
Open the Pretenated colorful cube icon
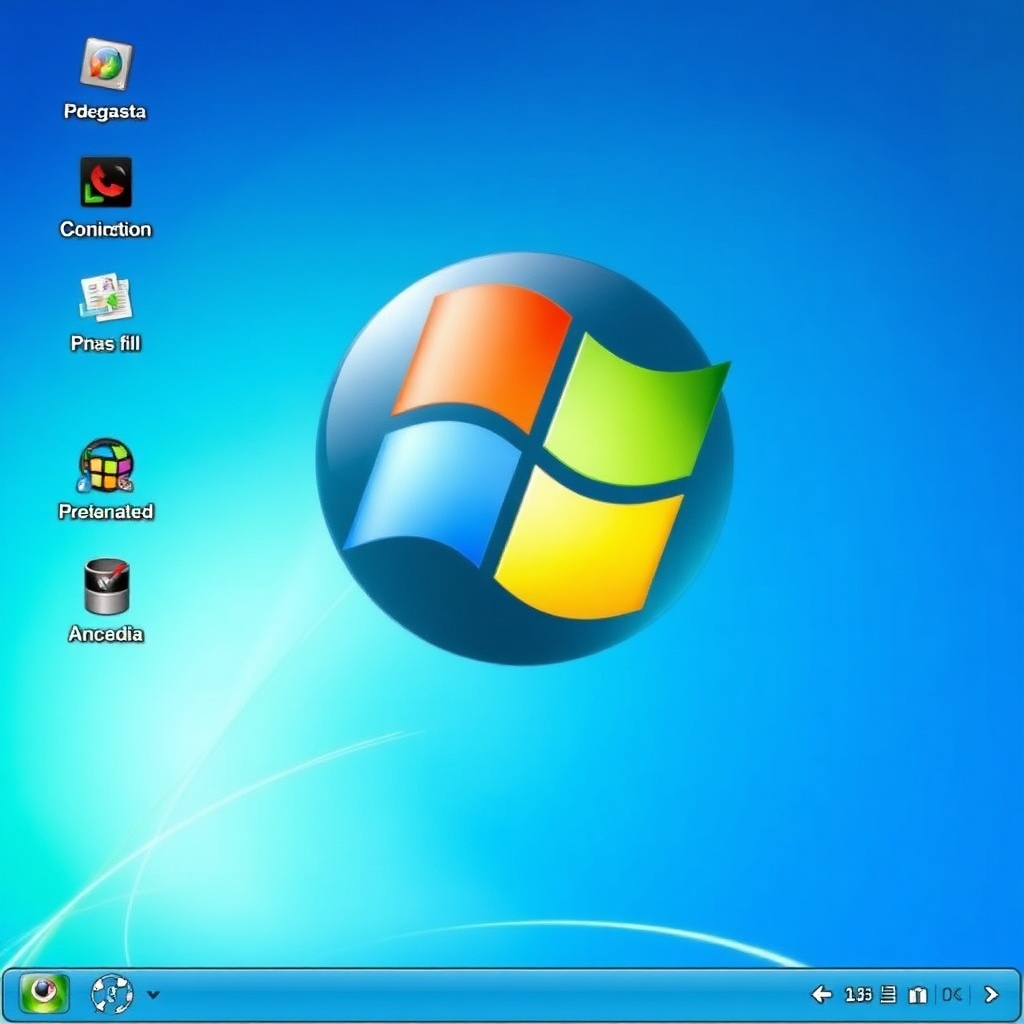point(106,465)
